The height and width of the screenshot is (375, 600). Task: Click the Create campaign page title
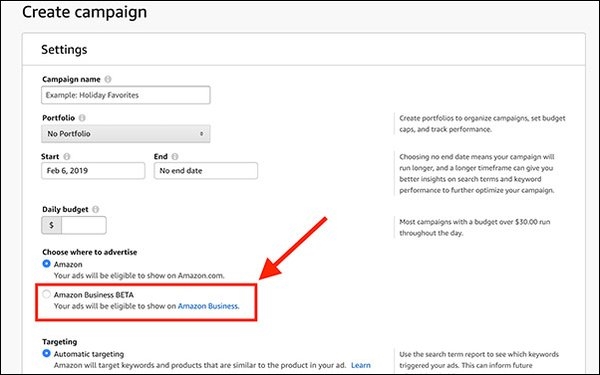tap(85, 12)
